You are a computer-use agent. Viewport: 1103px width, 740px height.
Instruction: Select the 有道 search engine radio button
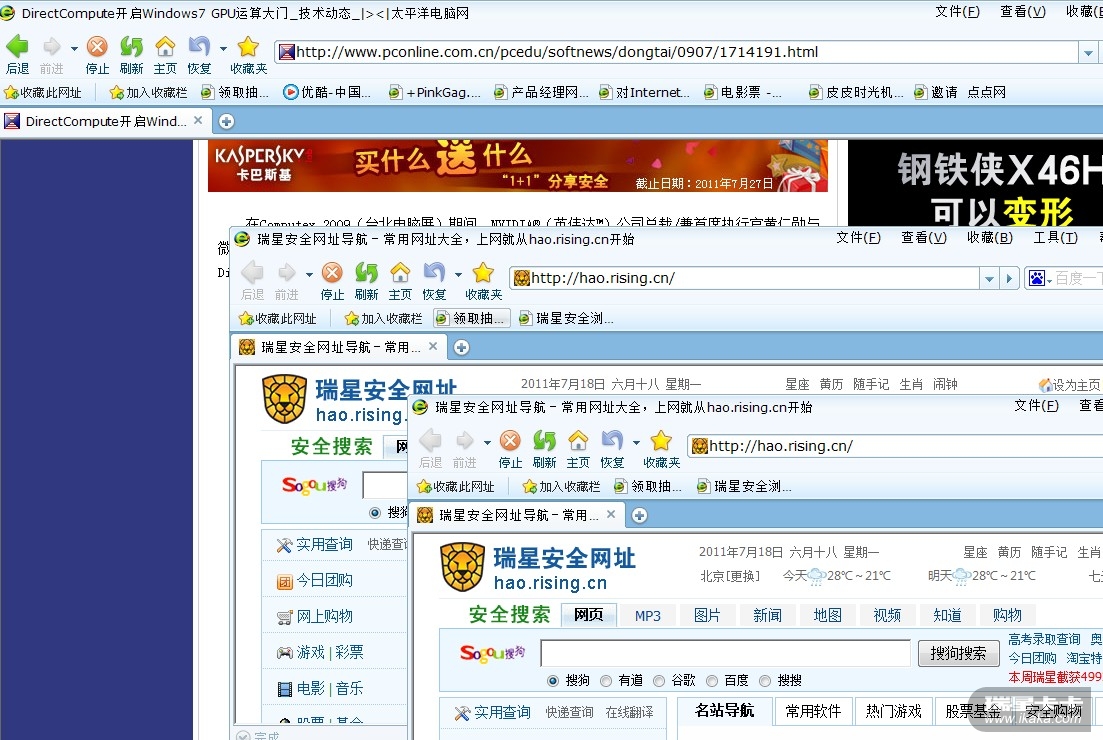point(606,680)
